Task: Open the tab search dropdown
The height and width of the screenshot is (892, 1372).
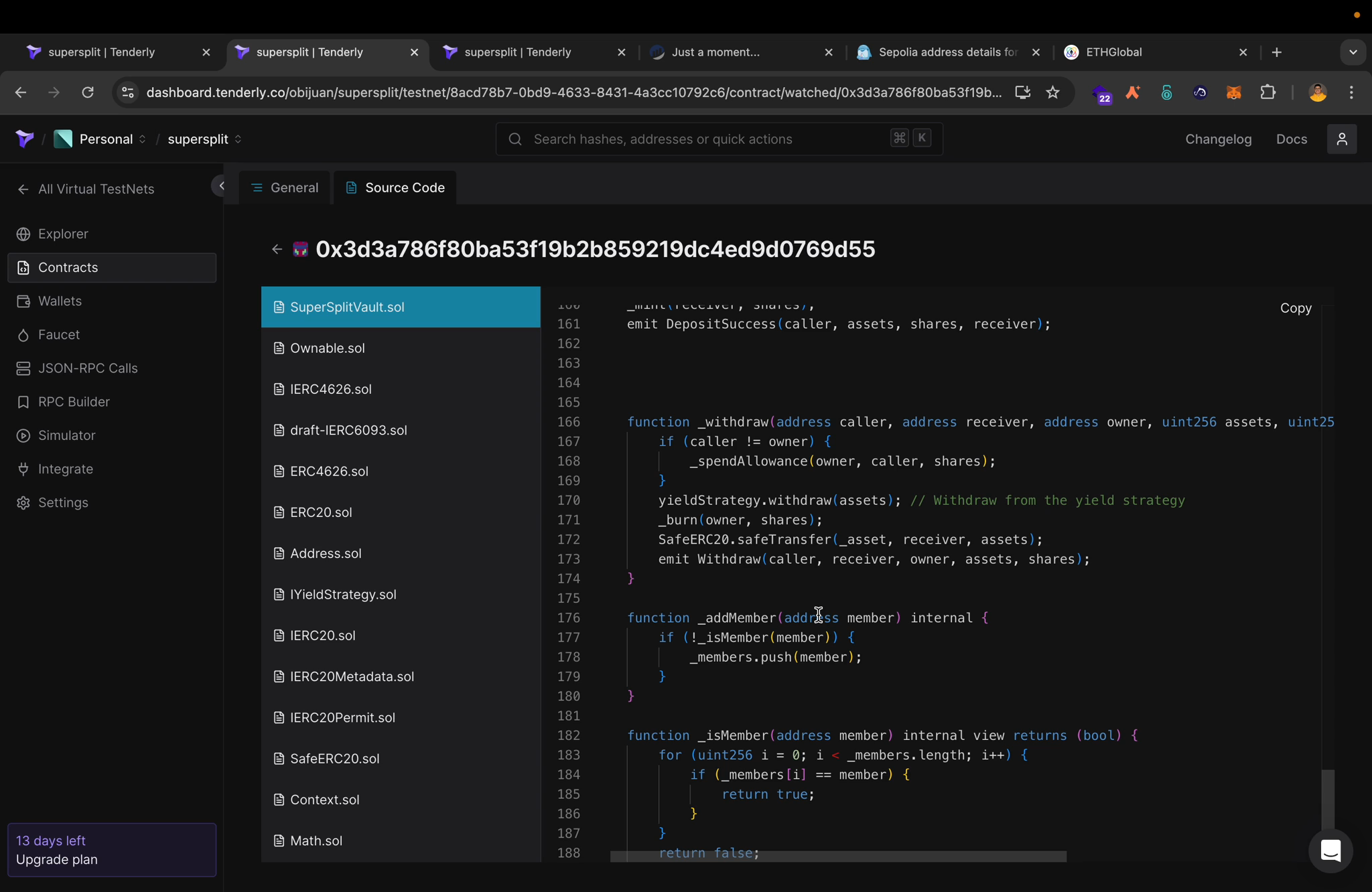Action: pos(1353,52)
